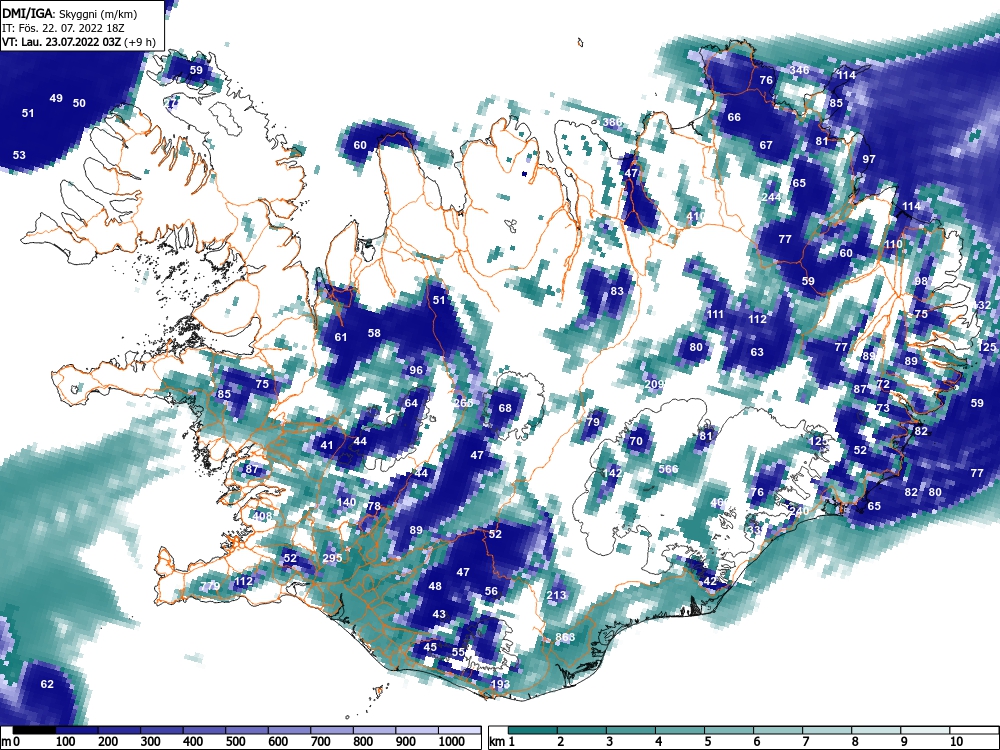Click the value 67 in the northeast
This screenshot has height=750, width=1000.
(766, 145)
